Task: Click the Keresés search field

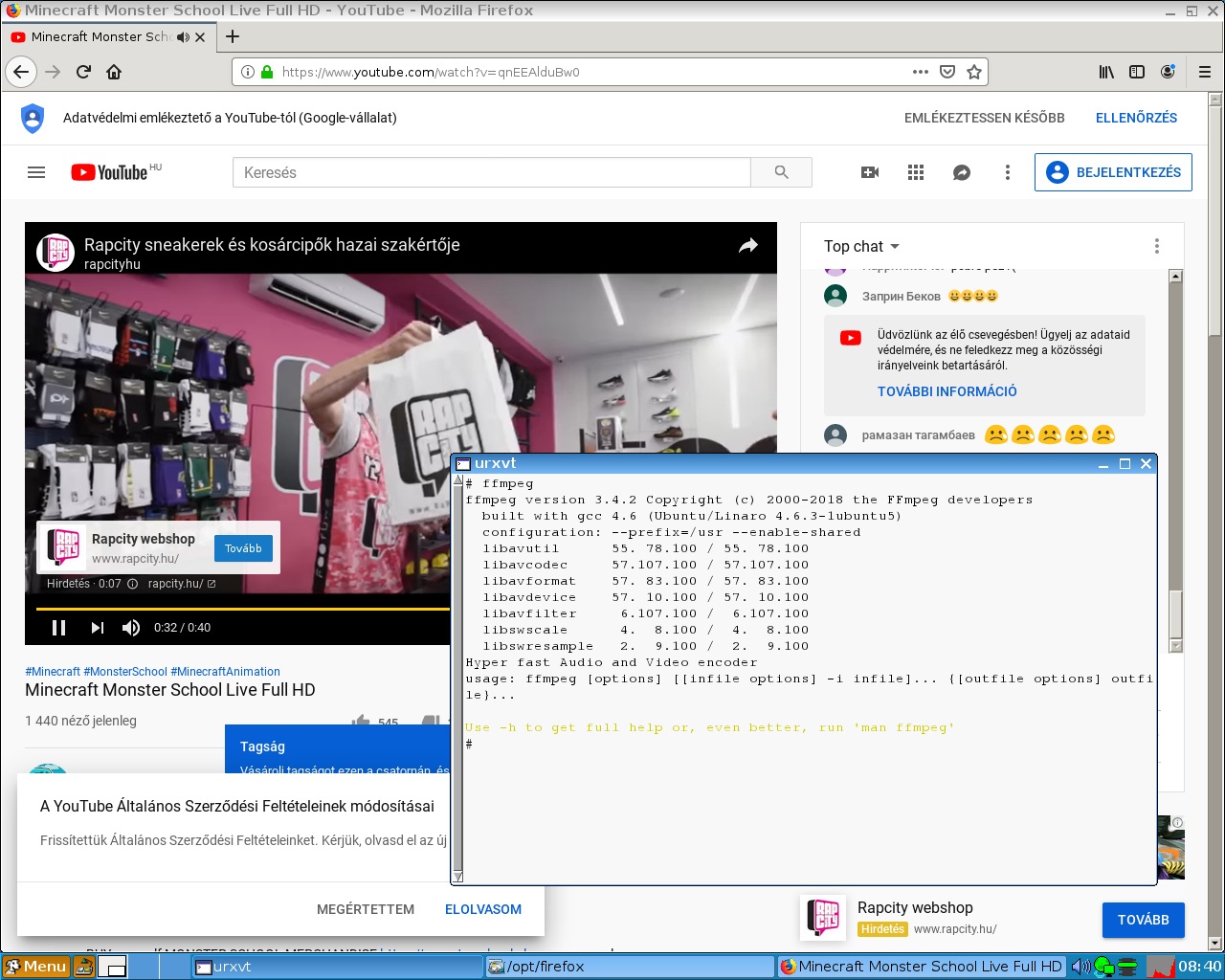Action: (491, 172)
